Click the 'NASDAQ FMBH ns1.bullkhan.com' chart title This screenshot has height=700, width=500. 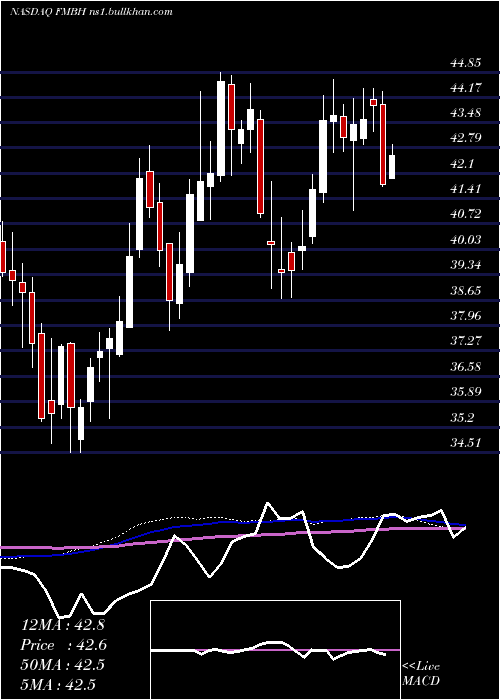[91, 12]
